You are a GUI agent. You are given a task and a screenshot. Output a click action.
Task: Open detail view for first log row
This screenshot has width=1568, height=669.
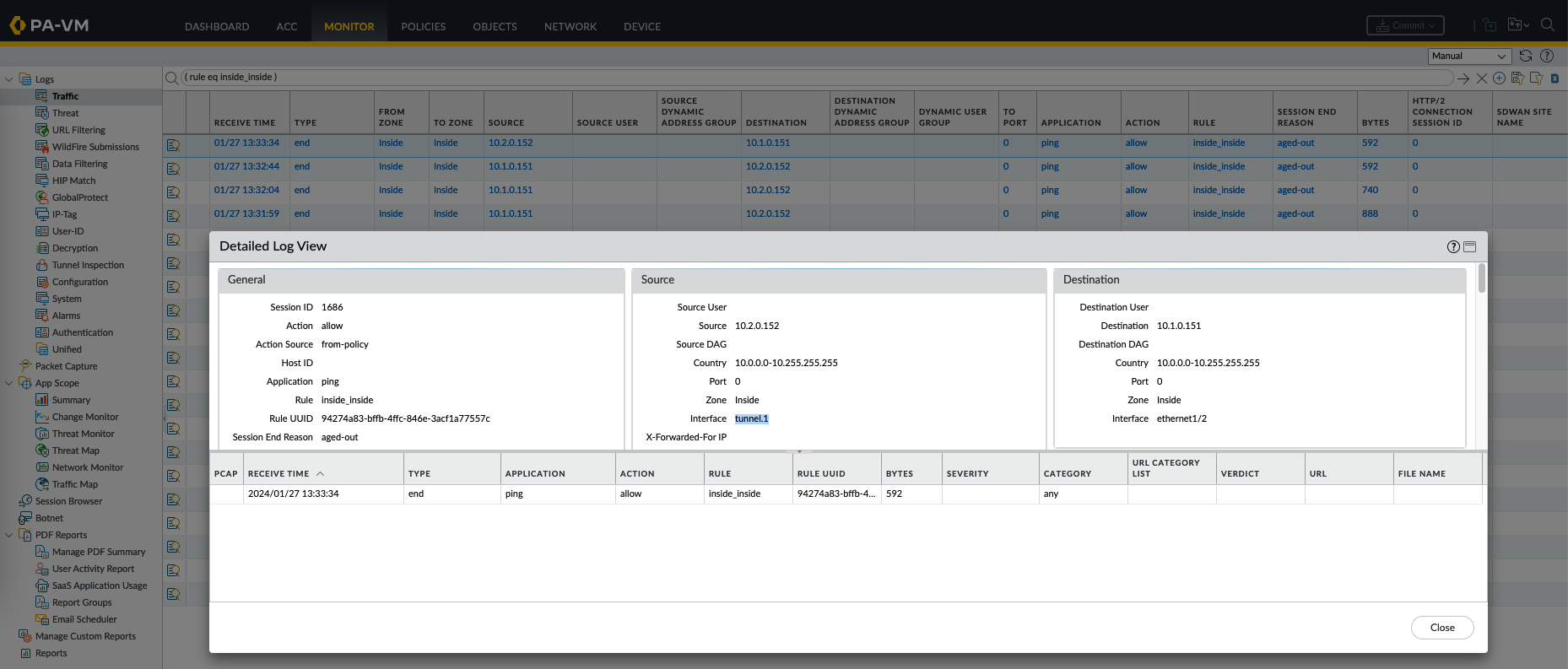click(173, 145)
